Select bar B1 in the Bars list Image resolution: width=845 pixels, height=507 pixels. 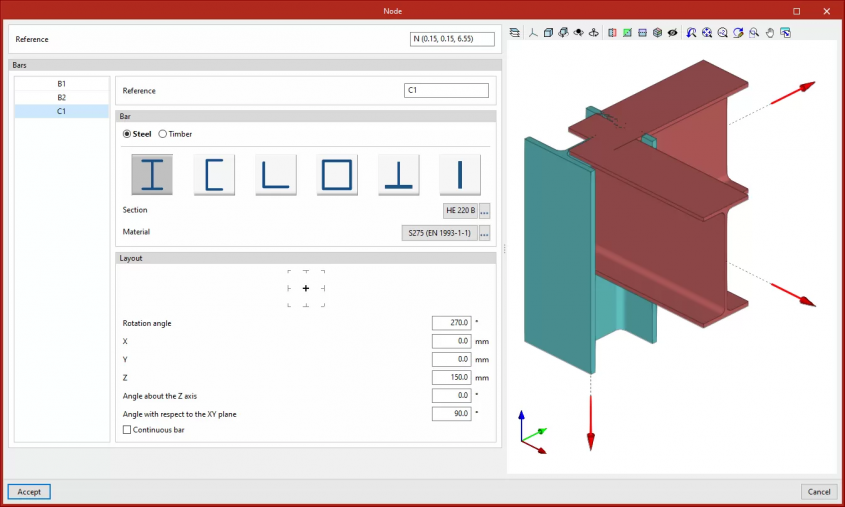point(61,84)
